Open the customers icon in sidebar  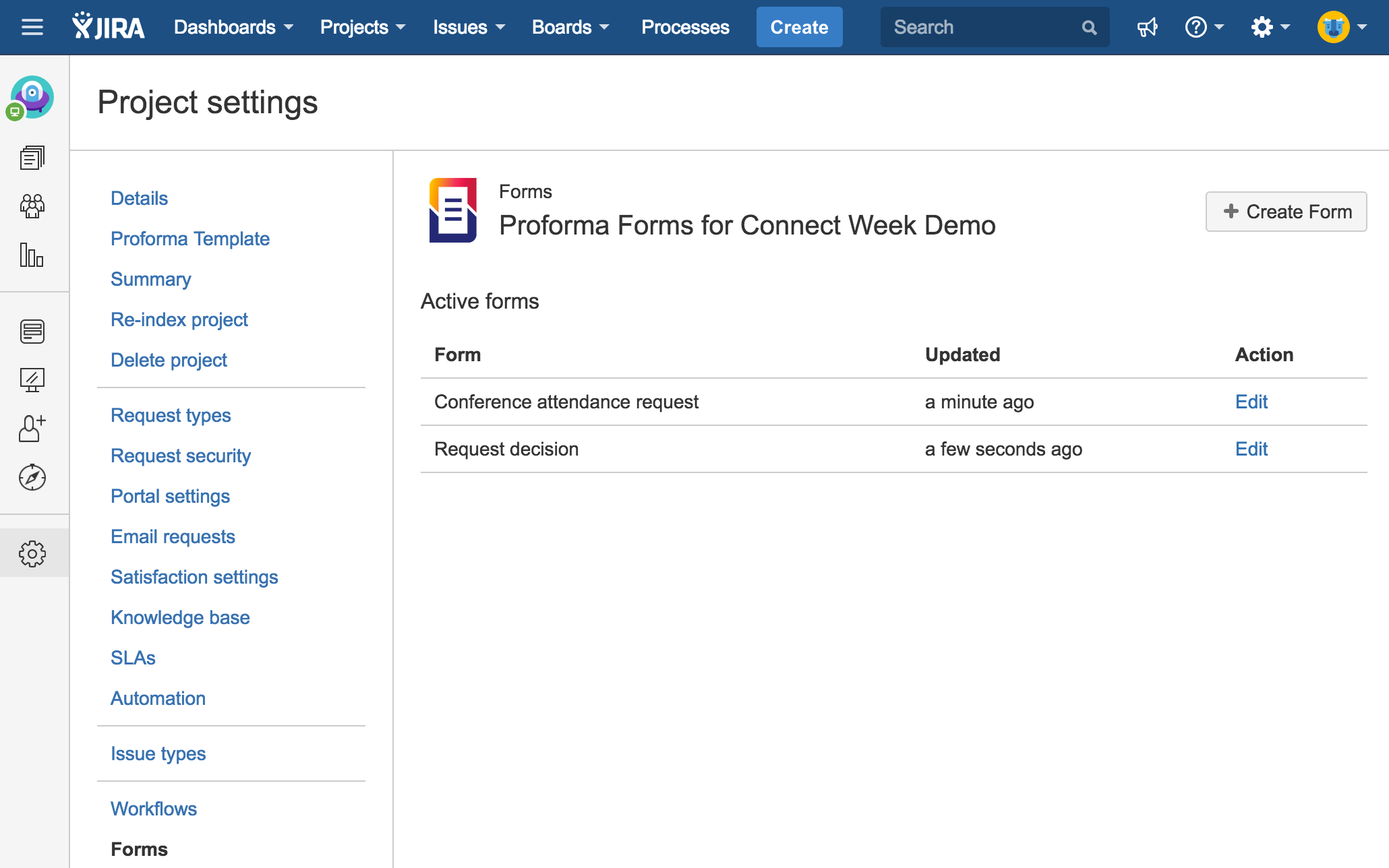32,206
